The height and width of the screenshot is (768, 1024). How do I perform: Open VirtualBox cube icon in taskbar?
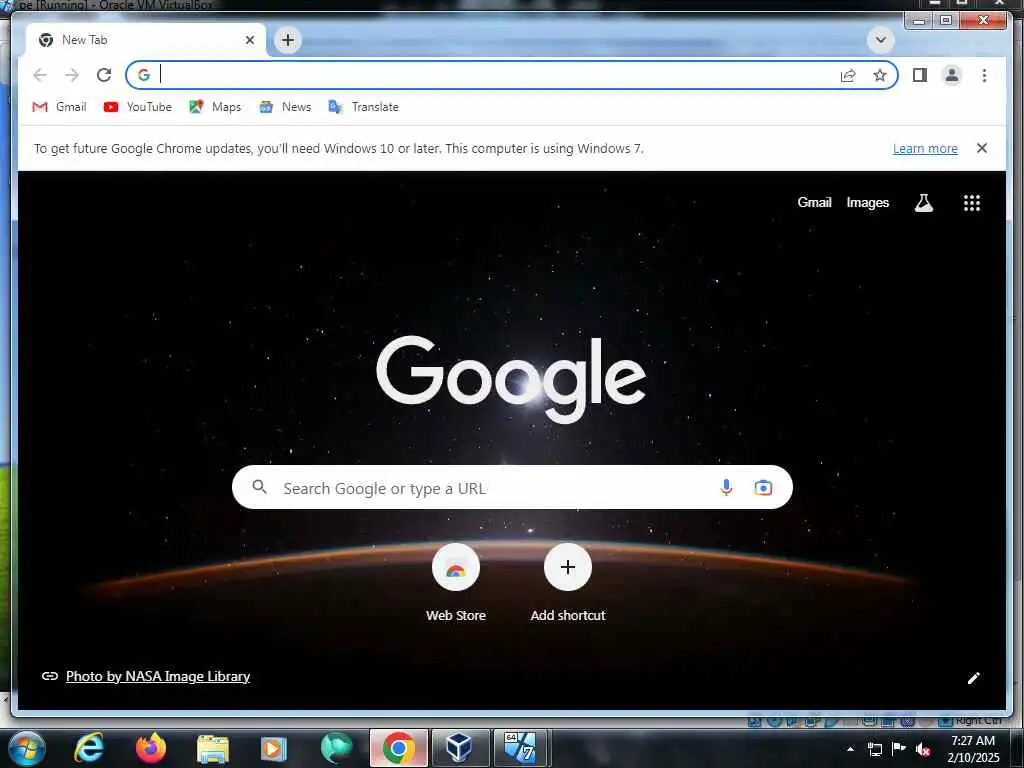459,748
